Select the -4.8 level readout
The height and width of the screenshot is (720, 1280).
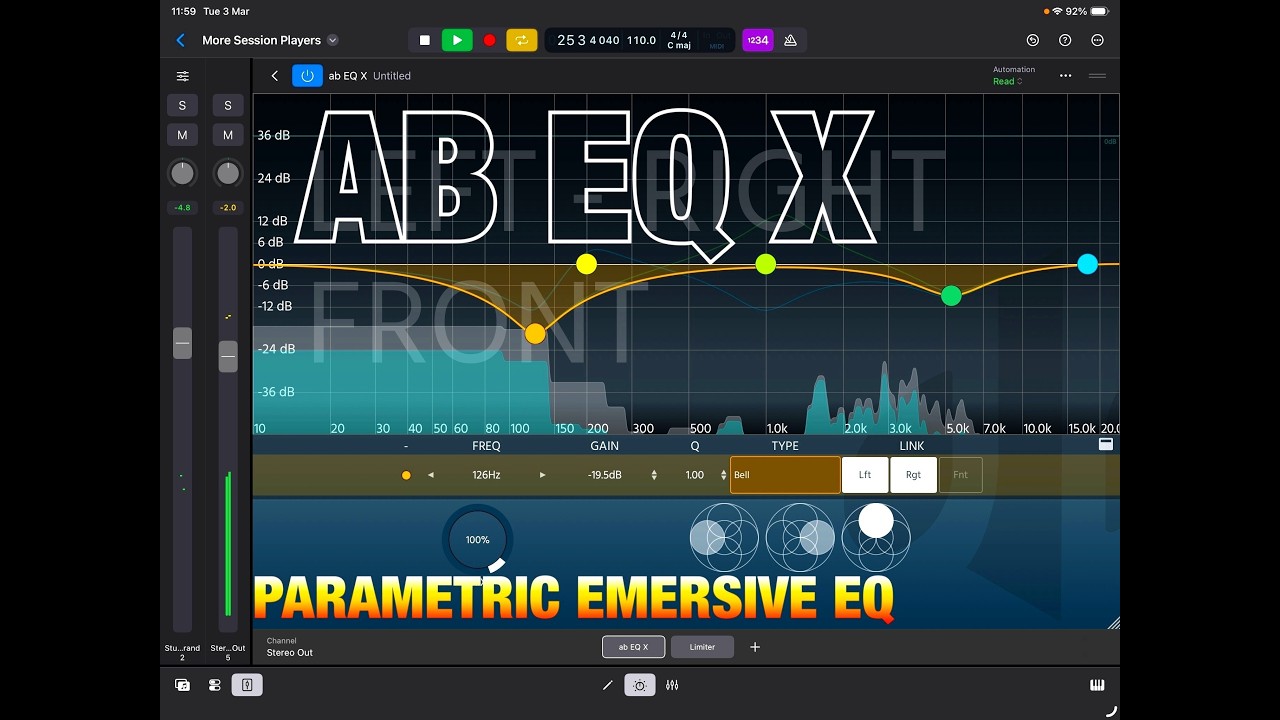[182, 208]
